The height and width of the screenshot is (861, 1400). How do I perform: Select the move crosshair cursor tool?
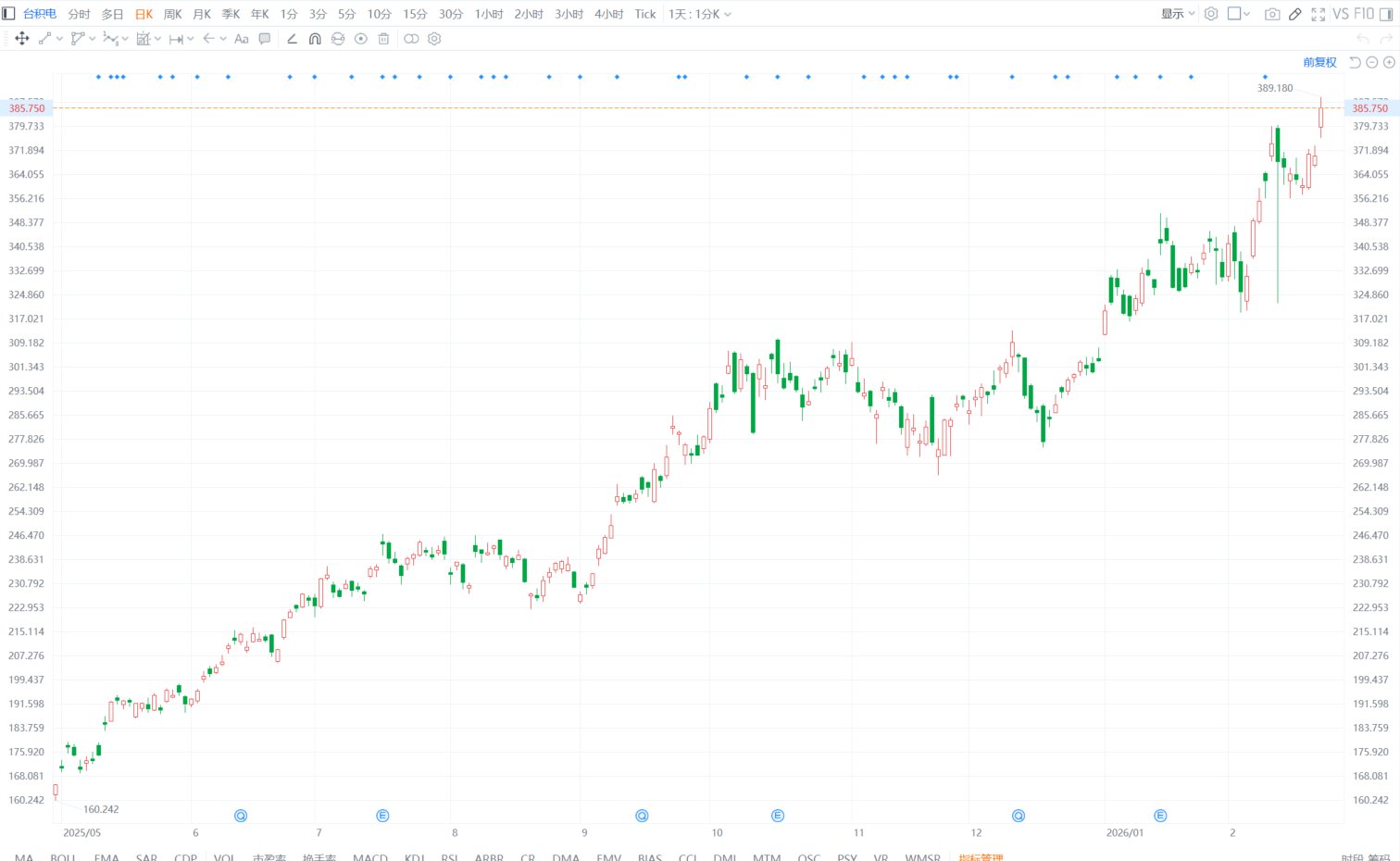(x=22, y=39)
